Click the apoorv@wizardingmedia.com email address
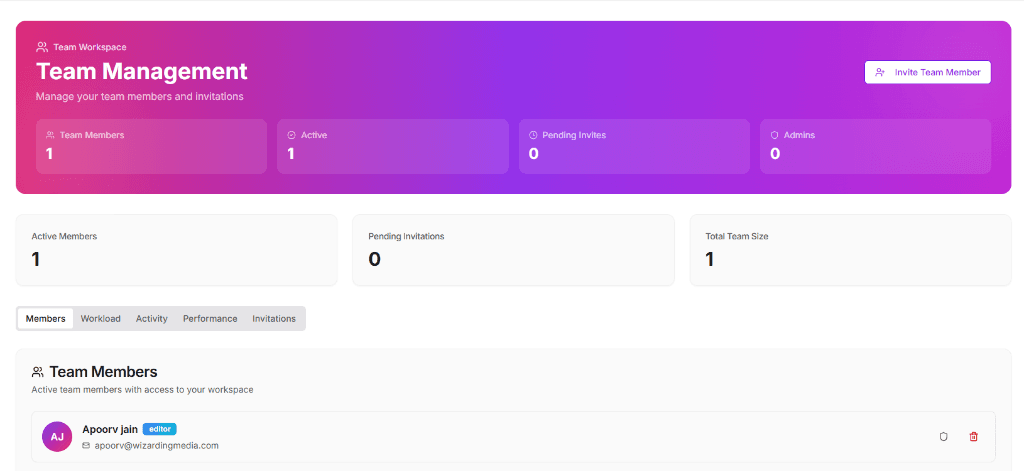Viewport: 1024px width, 471px height. pyautogui.click(x=156, y=446)
